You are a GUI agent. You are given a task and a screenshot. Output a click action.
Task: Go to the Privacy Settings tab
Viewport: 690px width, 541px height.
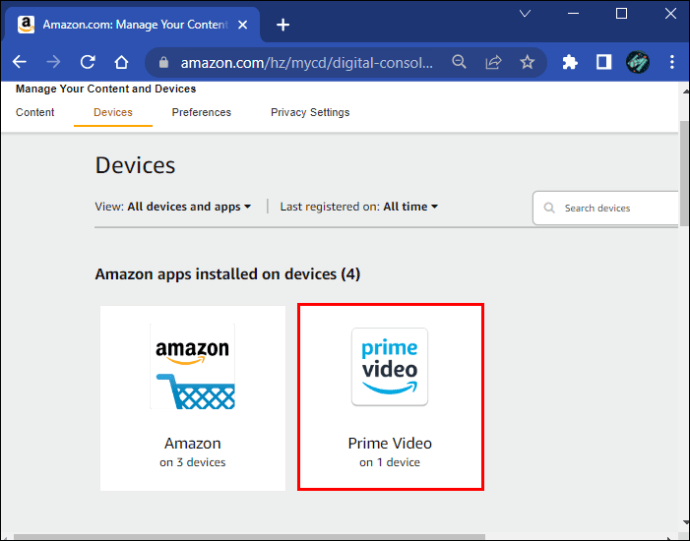[310, 112]
